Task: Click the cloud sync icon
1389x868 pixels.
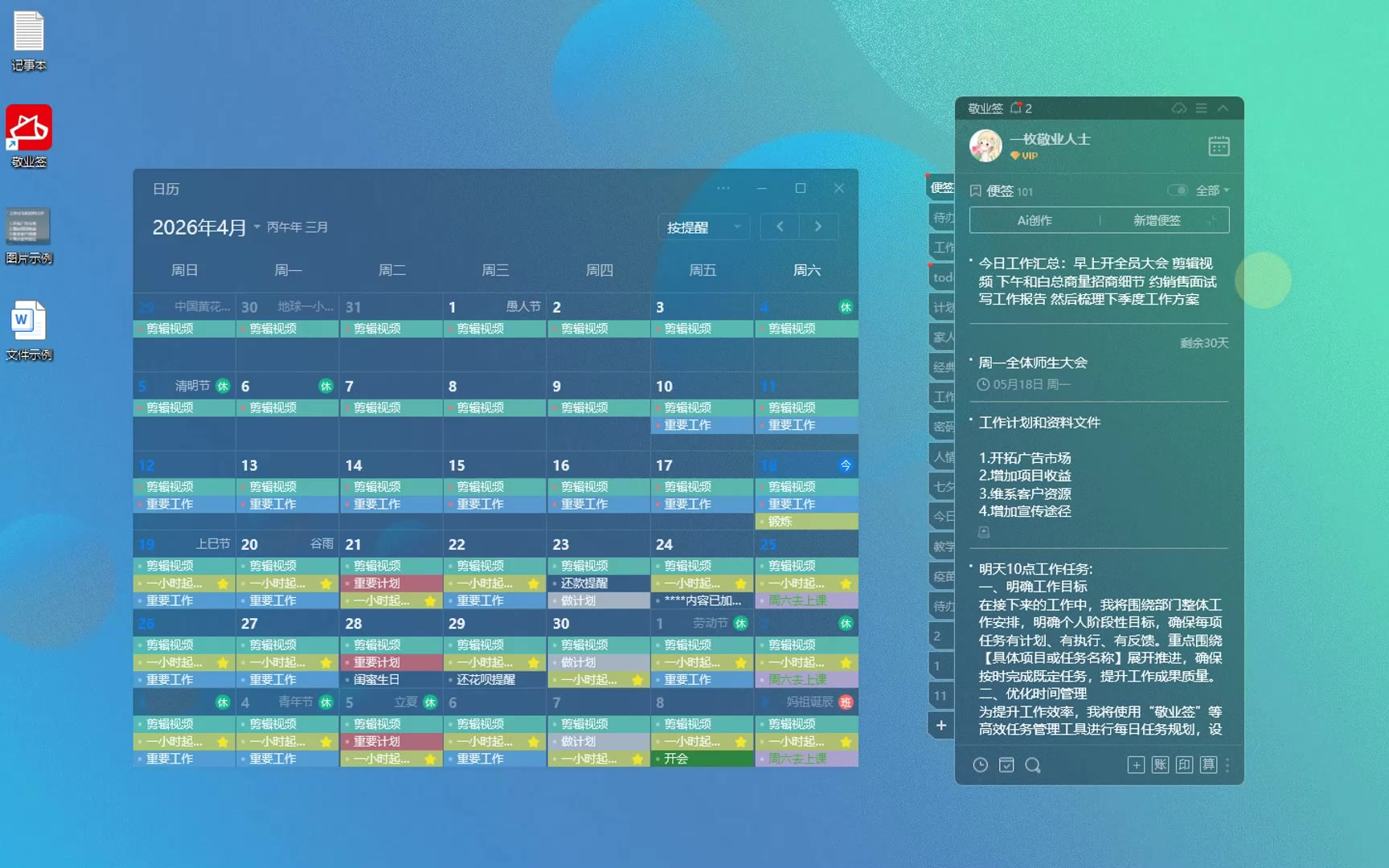Action: pos(1178,108)
